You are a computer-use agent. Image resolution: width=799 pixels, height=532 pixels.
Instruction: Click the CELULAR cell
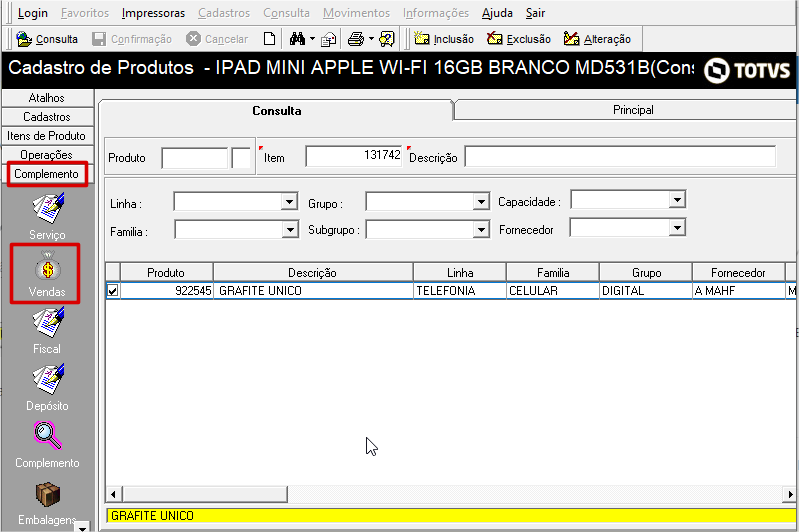(x=553, y=290)
